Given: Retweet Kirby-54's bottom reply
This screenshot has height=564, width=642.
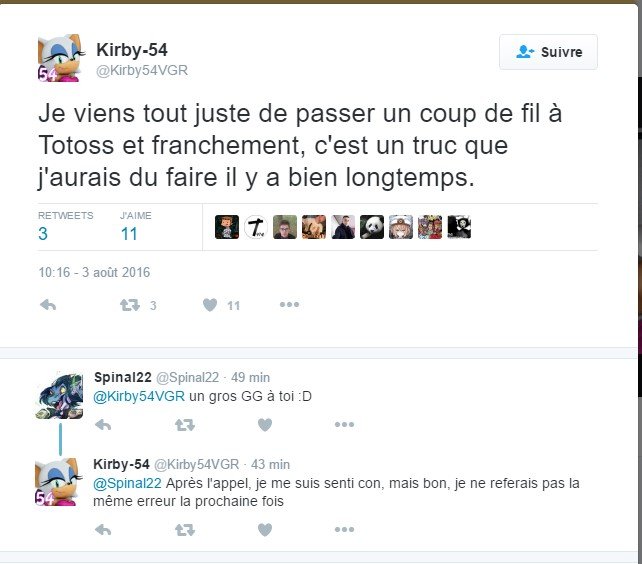Looking at the screenshot, I should pos(185,530).
